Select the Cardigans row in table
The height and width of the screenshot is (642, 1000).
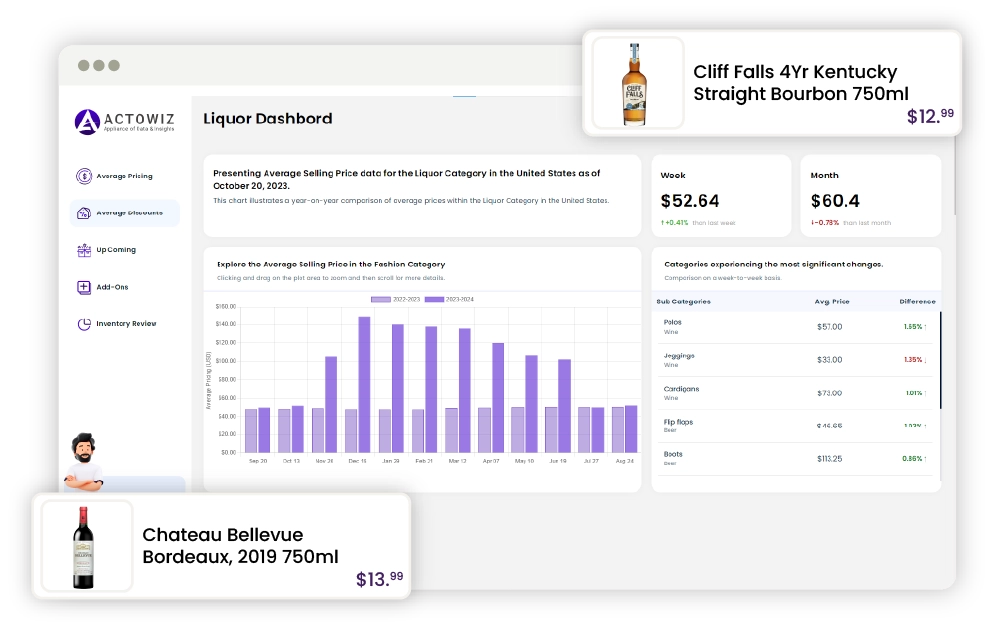(x=795, y=393)
